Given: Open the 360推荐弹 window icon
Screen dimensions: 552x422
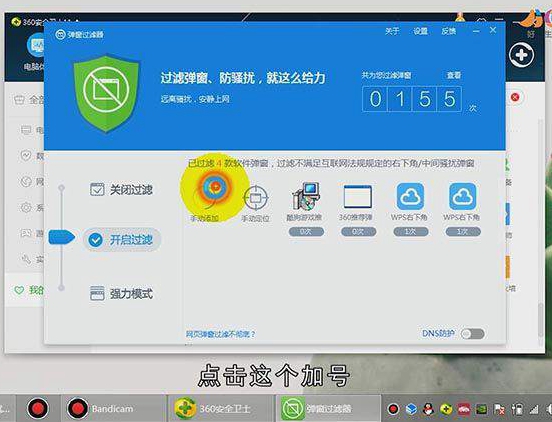Looking at the screenshot, I should [357, 197].
